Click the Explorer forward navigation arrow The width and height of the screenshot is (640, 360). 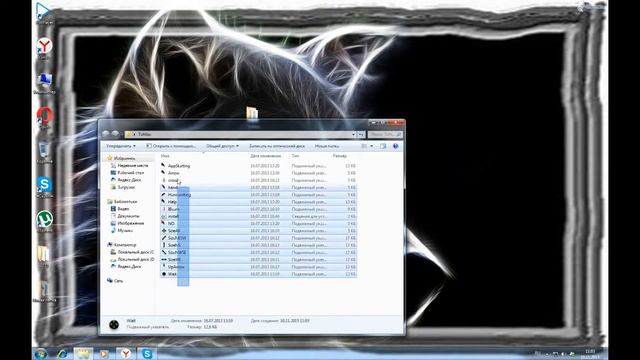pyautogui.click(x=115, y=134)
